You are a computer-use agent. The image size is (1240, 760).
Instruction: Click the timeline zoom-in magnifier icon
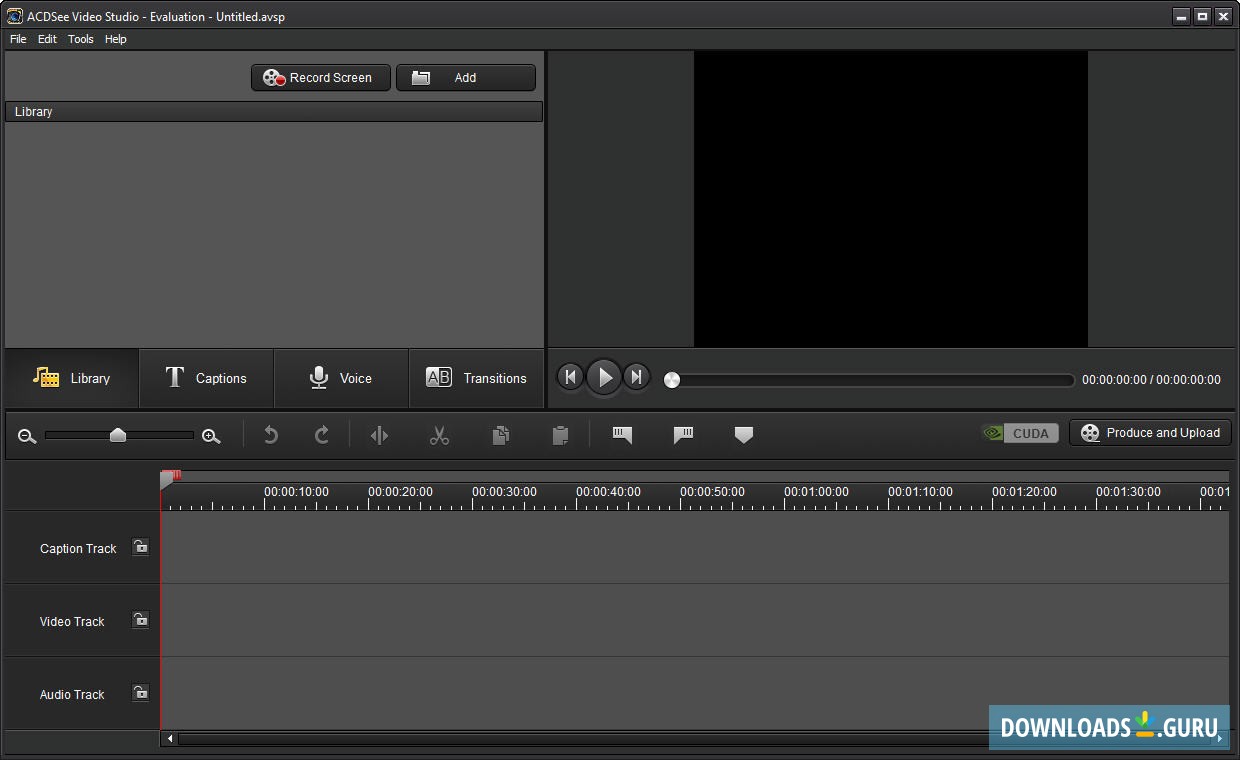point(211,436)
